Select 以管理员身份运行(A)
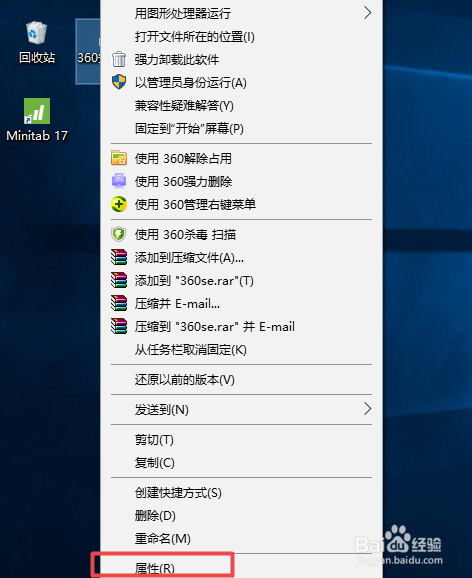 tap(242, 82)
